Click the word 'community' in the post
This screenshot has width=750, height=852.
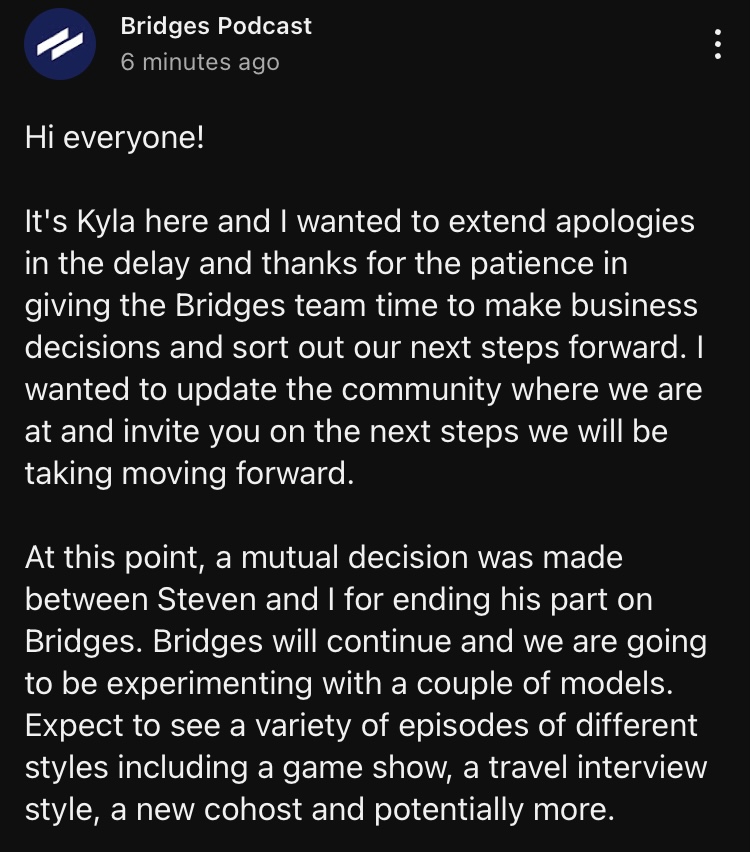point(421,390)
